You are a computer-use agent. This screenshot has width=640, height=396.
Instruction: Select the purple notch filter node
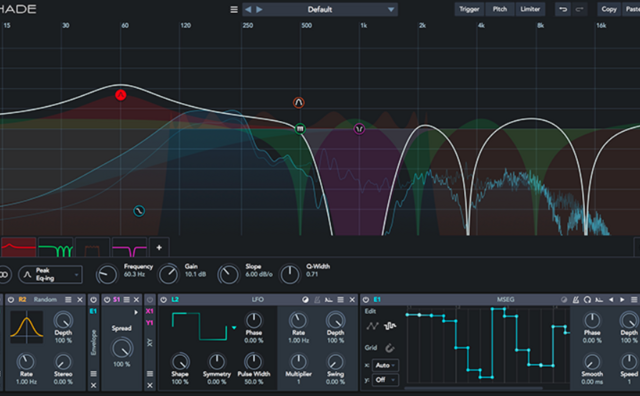[x=359, y=129]
